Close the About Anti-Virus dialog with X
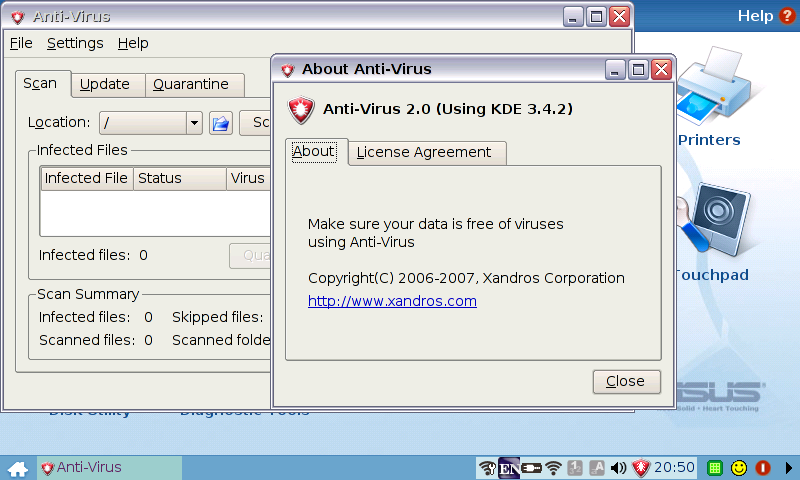The width and height of the screenshot is (800, 480). click(x=662, y=69)
